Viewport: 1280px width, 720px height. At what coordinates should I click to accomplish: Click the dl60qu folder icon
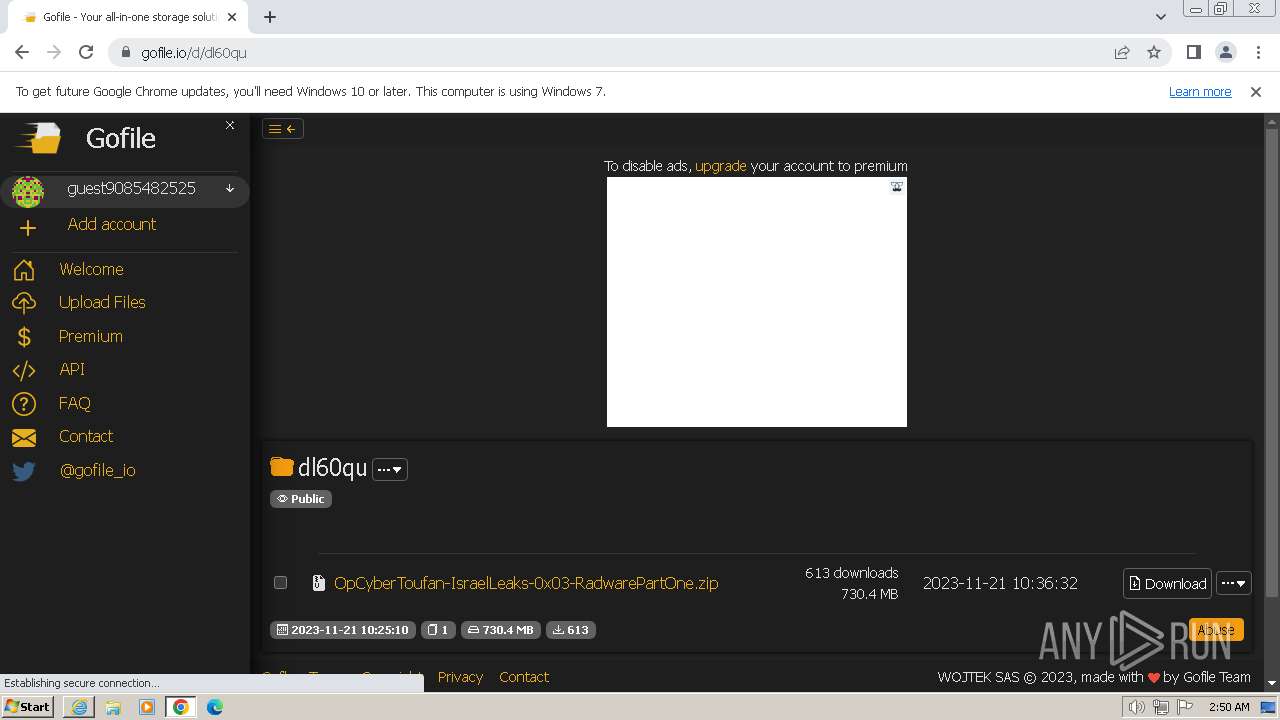pyautogui.click(x=282, y=467)
